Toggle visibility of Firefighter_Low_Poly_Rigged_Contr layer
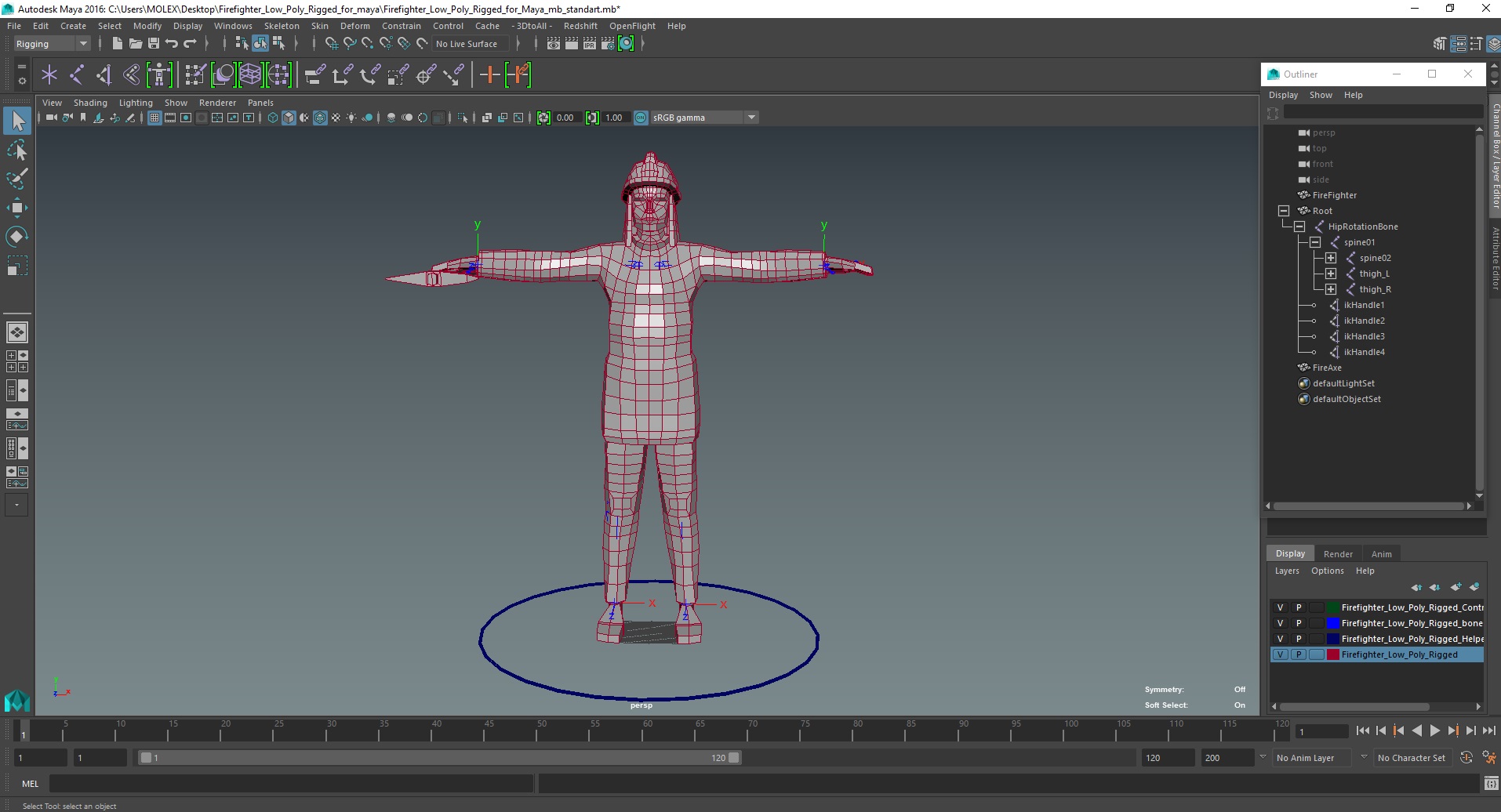 (1280, 607)
